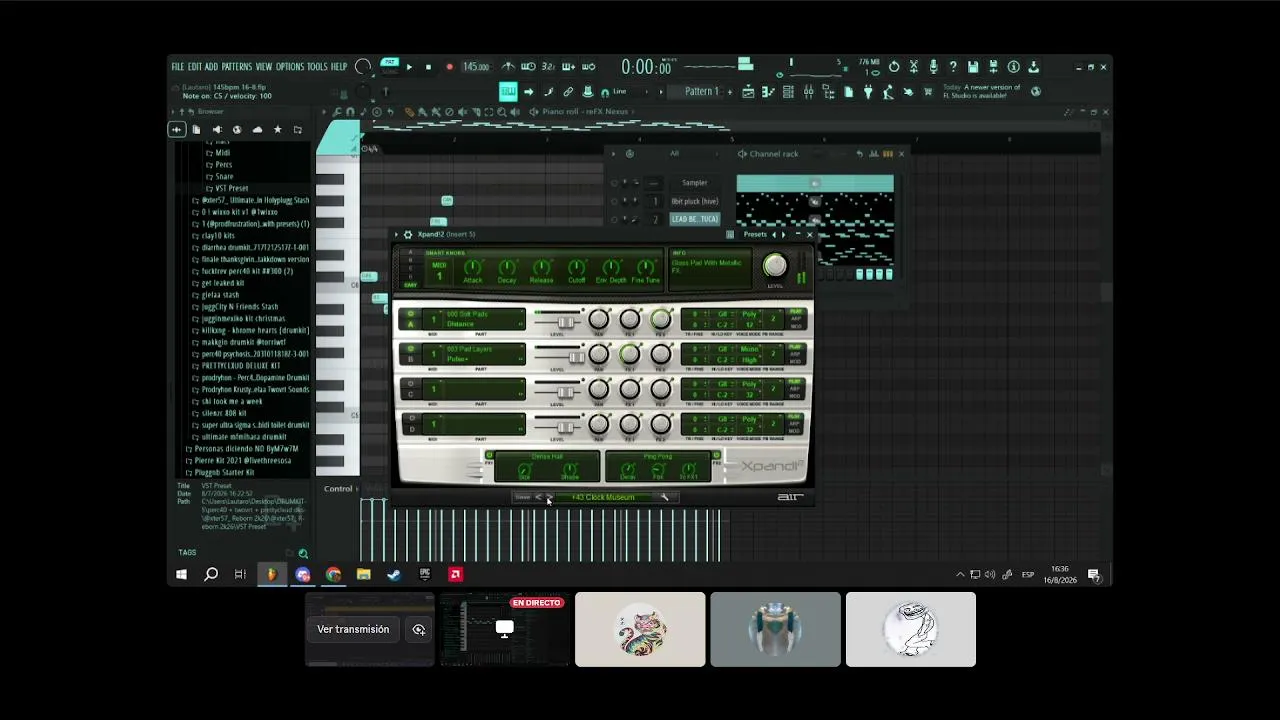Viewport: 1280px width, 720px height.
Task: Select the 8bit pluck (hive) channel
Action: click(x=694, y=201)
